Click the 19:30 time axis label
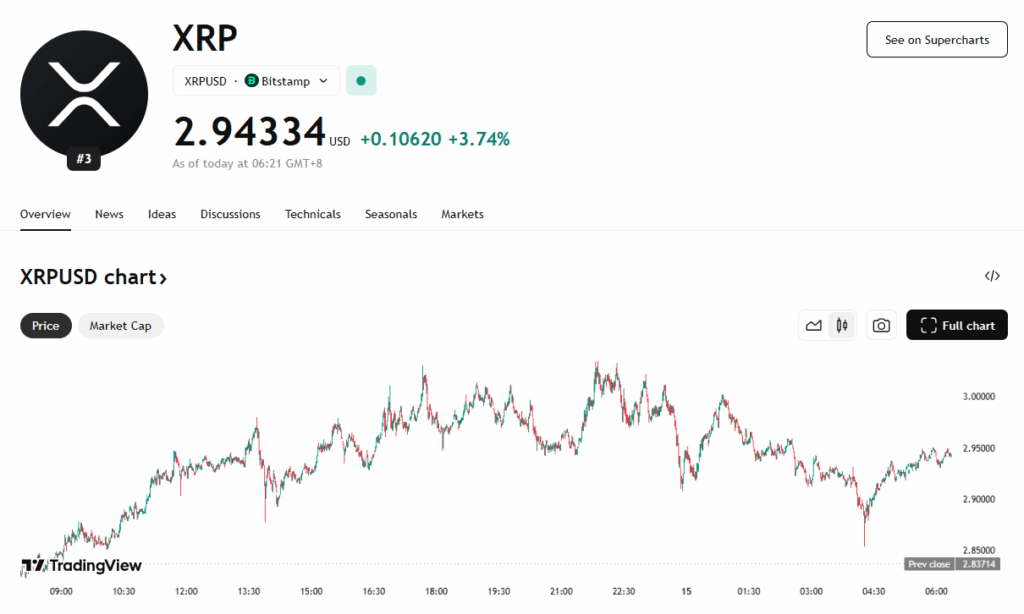Screen dimensions: 1024x614 coord(499,591)
